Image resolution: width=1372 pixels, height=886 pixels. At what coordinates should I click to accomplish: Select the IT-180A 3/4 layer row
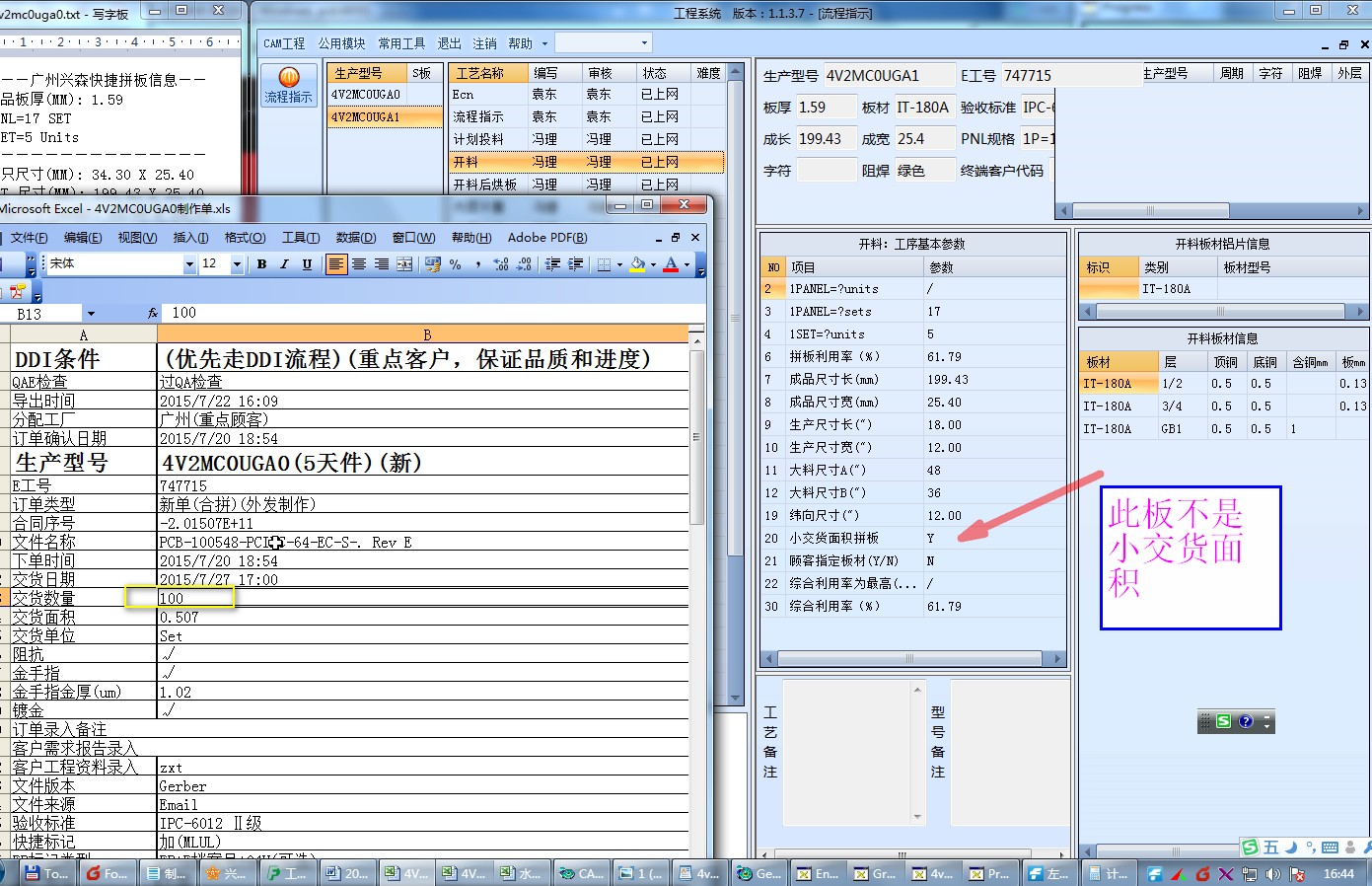(x=1223, y=406)
